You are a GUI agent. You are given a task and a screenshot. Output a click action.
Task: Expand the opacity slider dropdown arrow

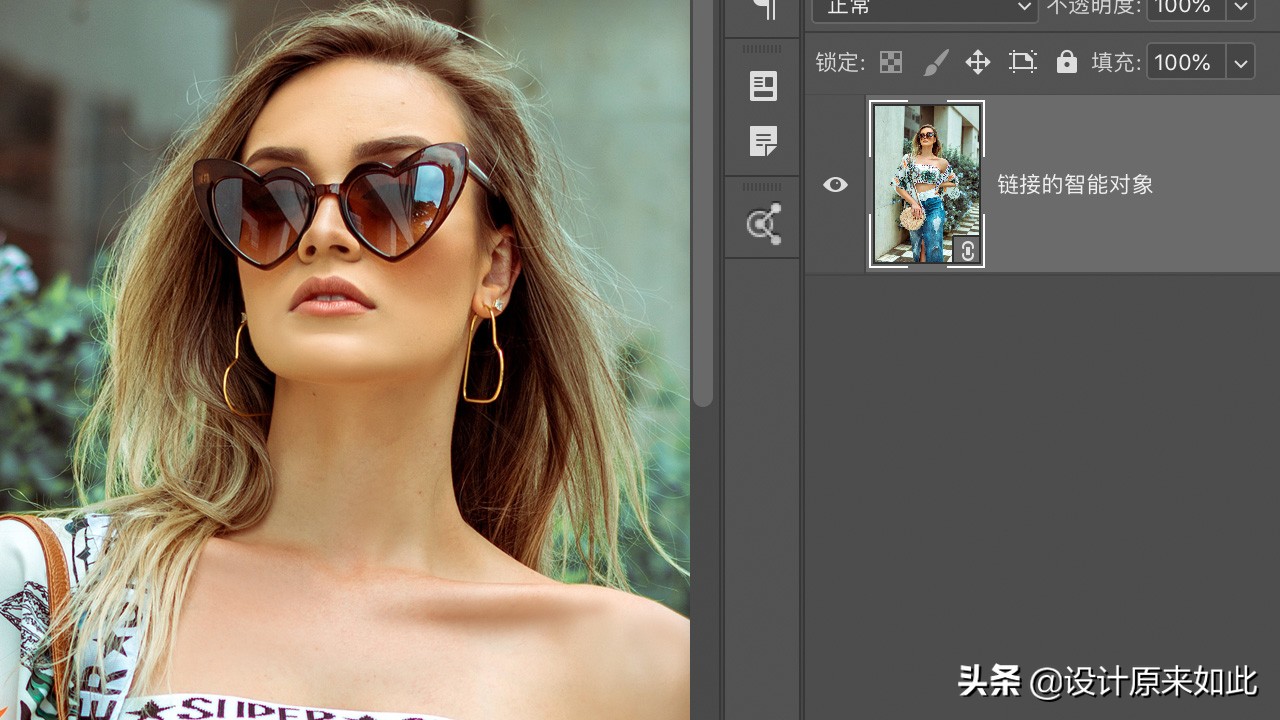(x=1241, y=8)
